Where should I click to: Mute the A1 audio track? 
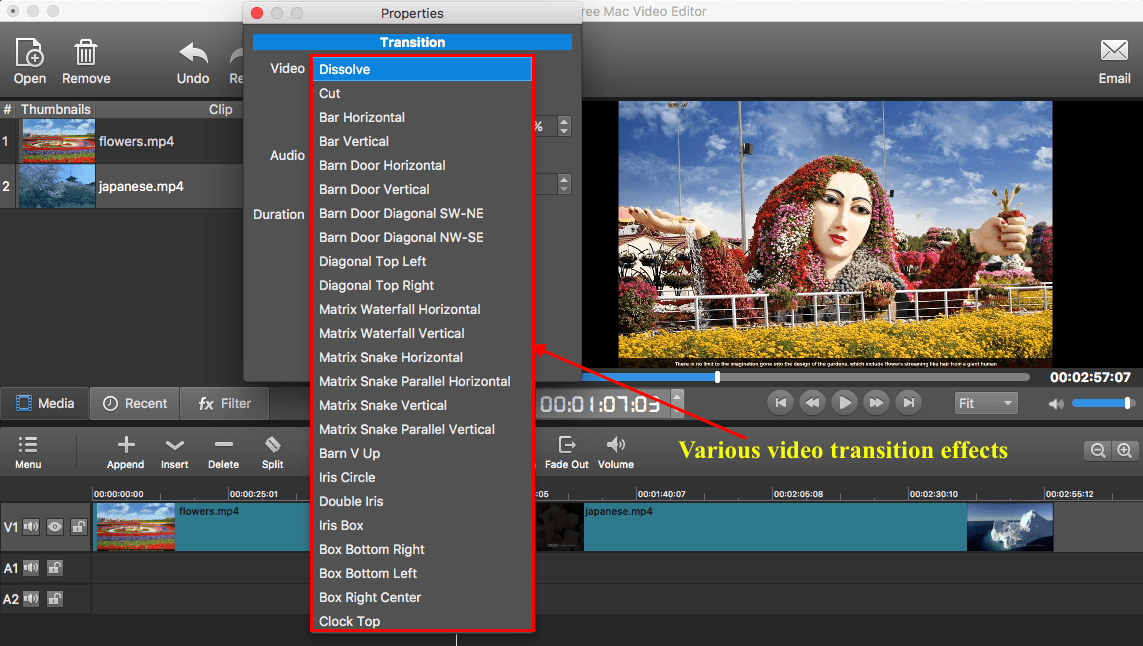tap(31, 567)
